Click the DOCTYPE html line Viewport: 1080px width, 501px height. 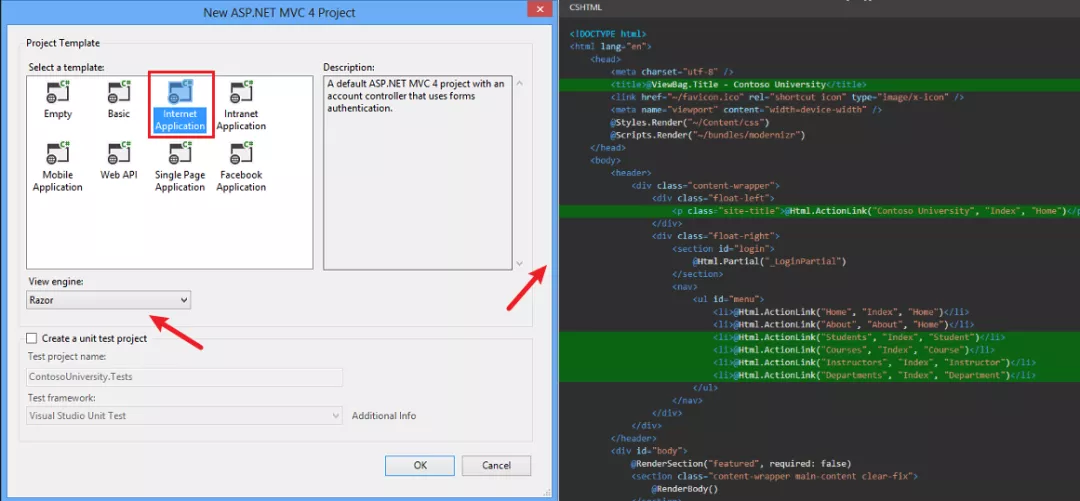608,33
